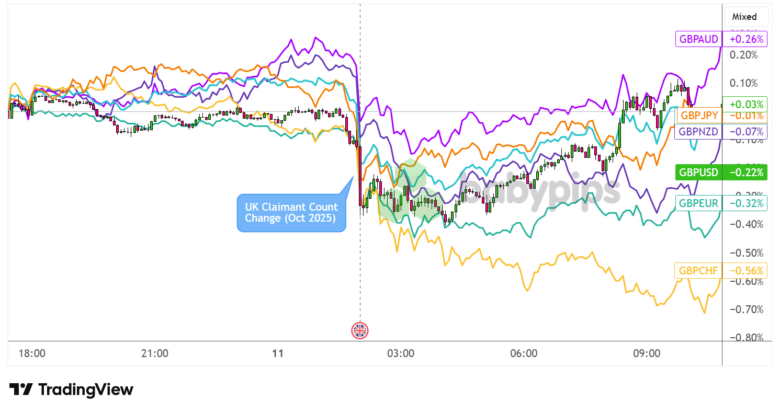This screenshot has height=413, width=780.
Task: Click the +0.03% green value tag
Action: tap(746, 103)
